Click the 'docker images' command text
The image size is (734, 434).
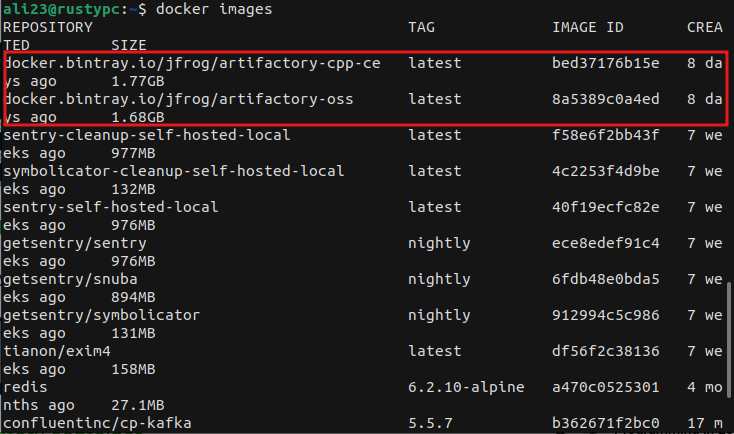point(214,9)
